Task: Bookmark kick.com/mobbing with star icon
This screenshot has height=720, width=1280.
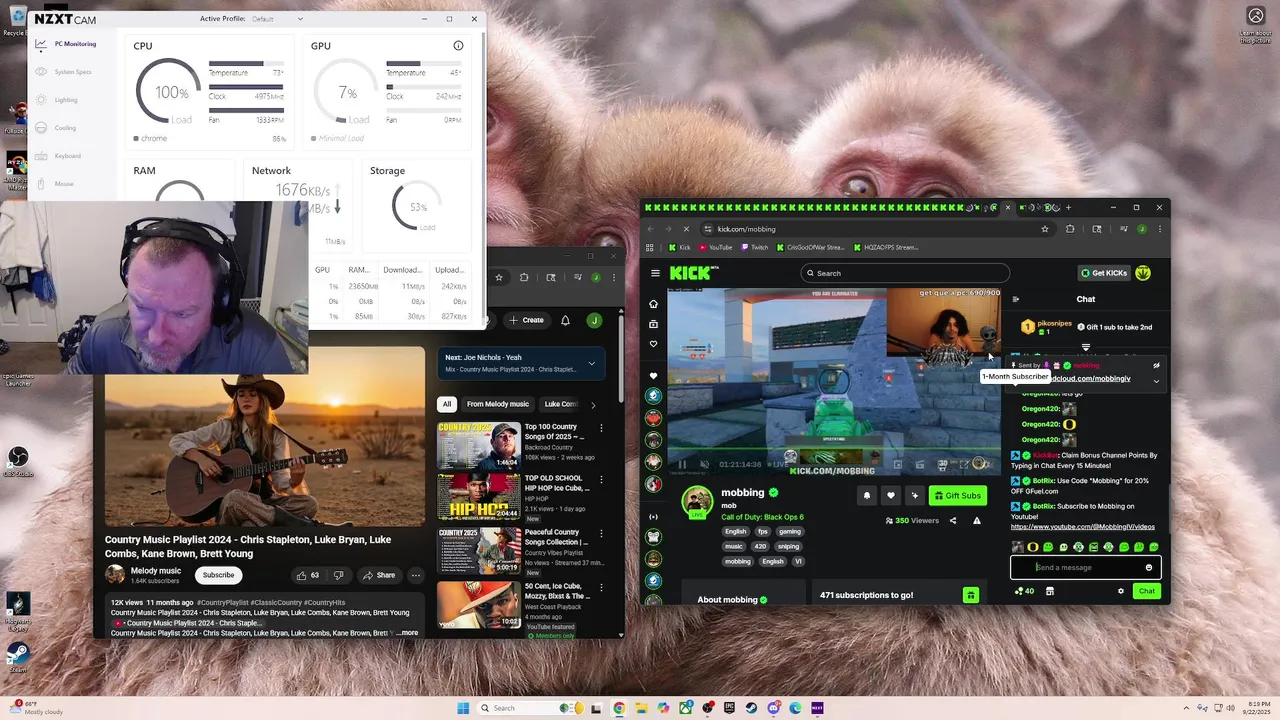Action: 1045,229
